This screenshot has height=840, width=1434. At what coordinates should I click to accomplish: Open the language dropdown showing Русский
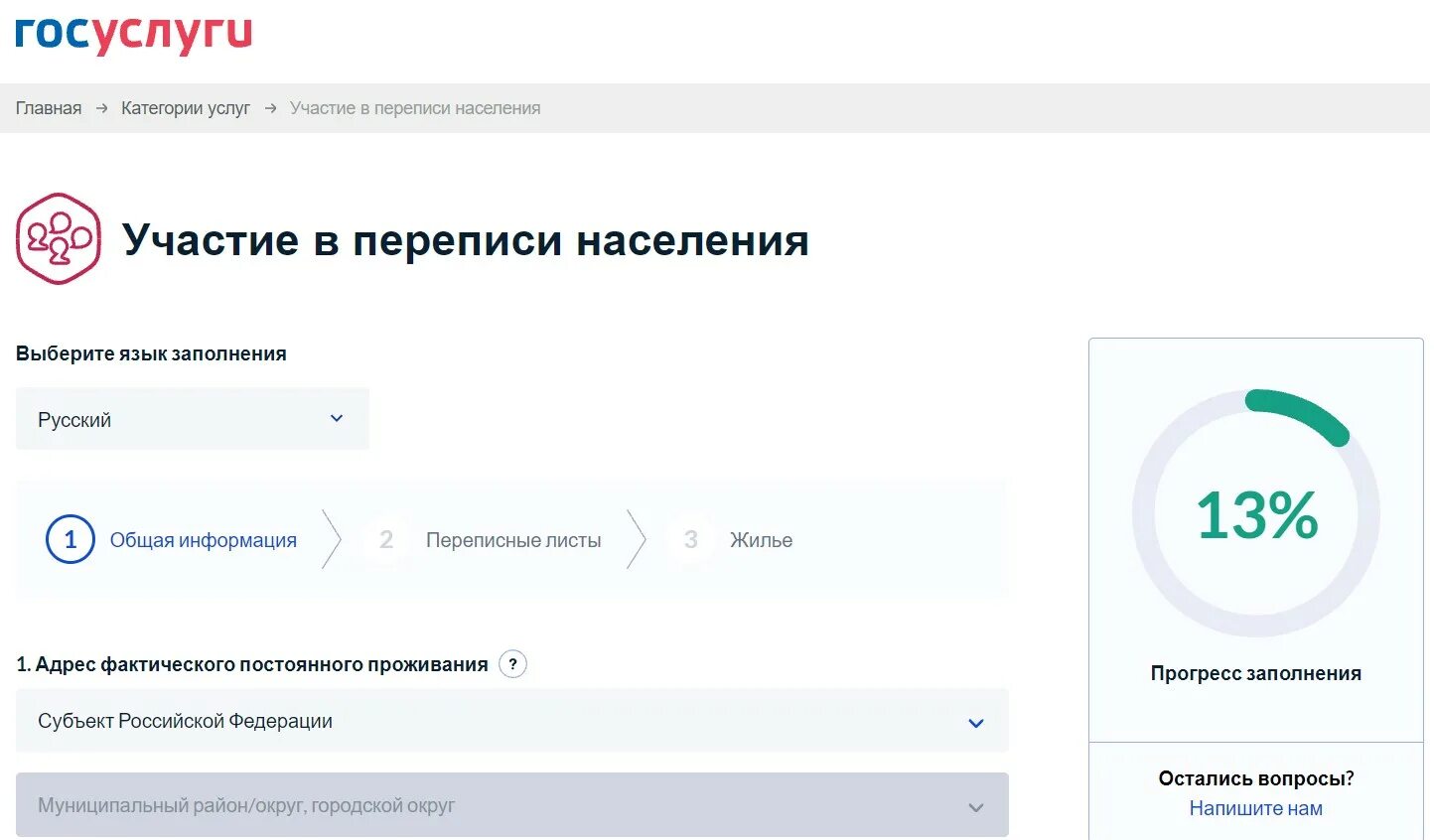[x=193, y=419]
